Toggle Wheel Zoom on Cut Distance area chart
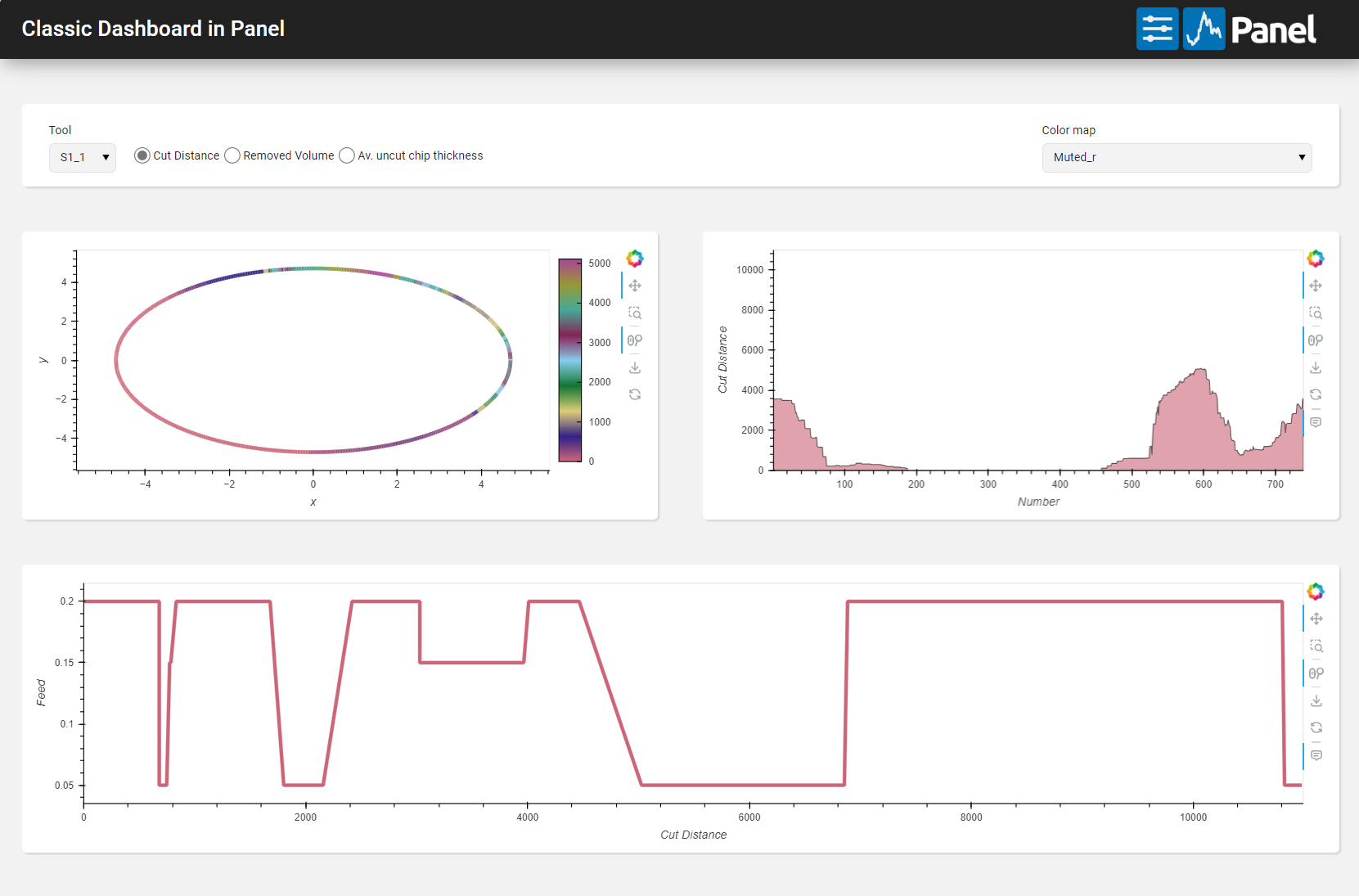The height and width of the screenshot is (896, 1359). [x=1316, y=340]
